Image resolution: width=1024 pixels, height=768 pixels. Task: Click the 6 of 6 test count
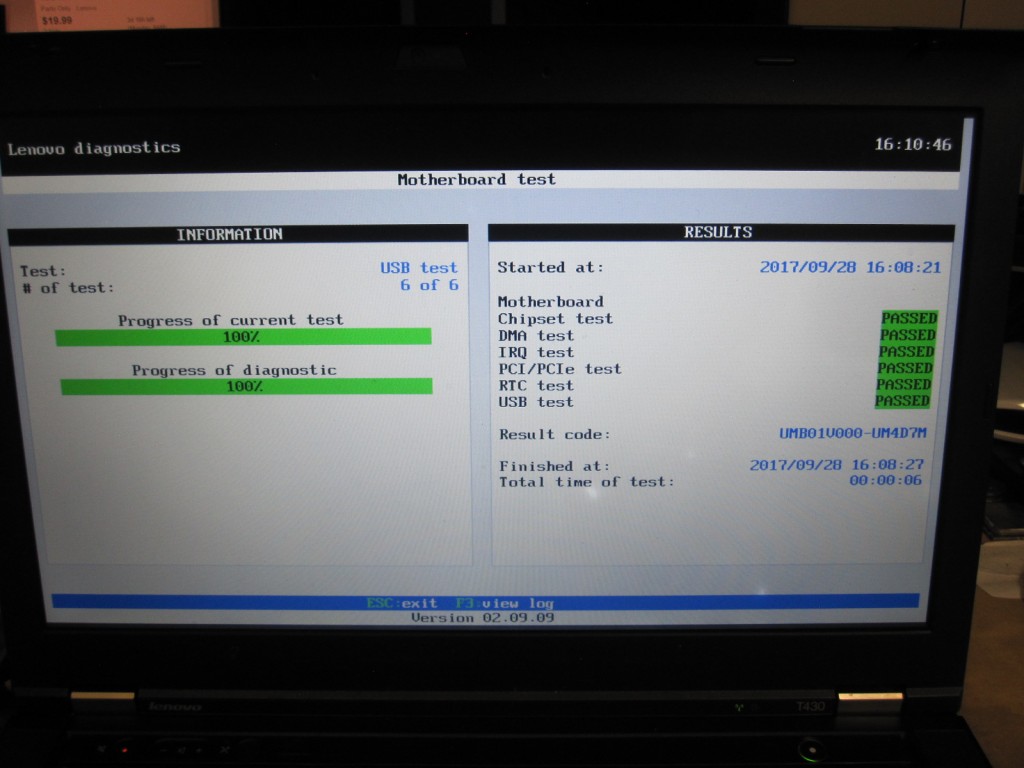(429, 285)
